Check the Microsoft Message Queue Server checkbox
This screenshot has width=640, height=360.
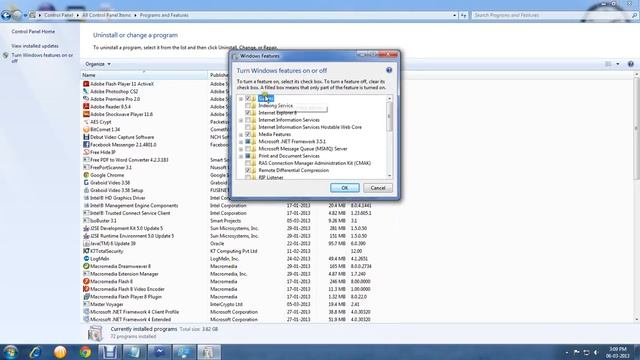tap(248, 149)
